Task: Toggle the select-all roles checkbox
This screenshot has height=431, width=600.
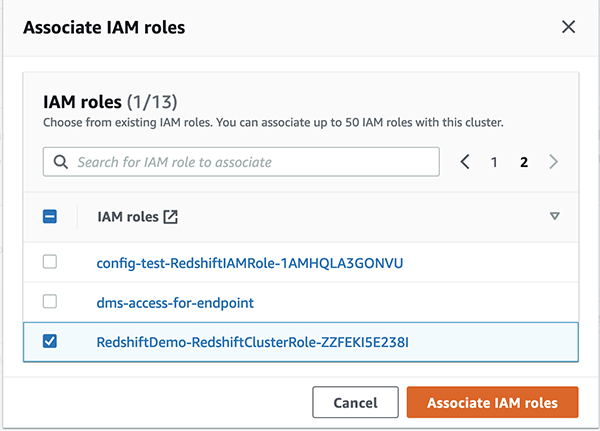Action: 50,216
